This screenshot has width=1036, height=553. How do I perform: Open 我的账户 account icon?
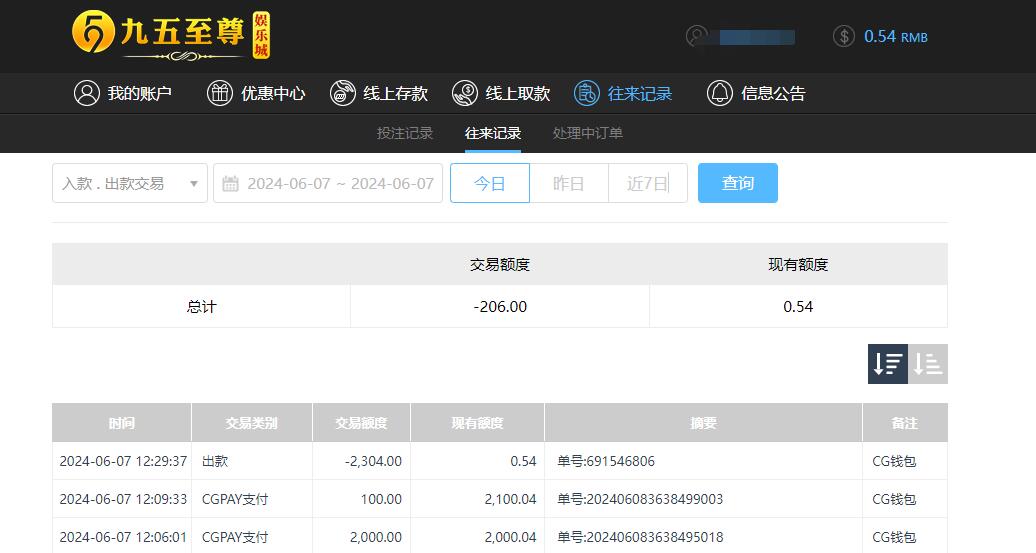pos(87,93)
